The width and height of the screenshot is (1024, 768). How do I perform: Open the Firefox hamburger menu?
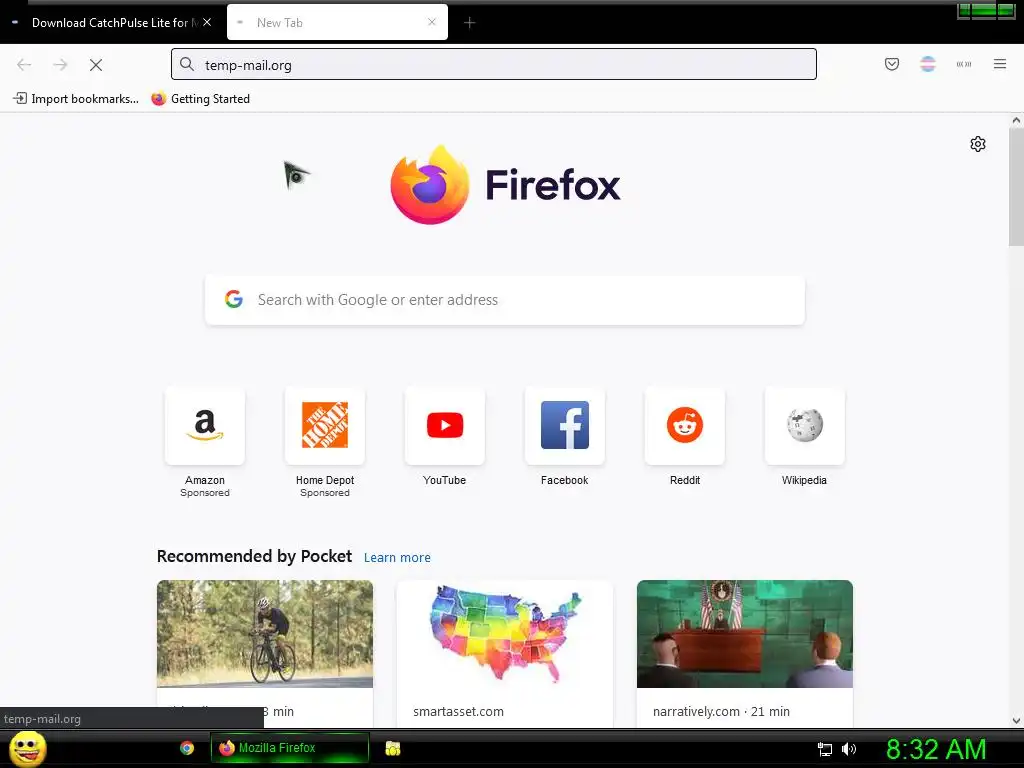pos(999,64)
